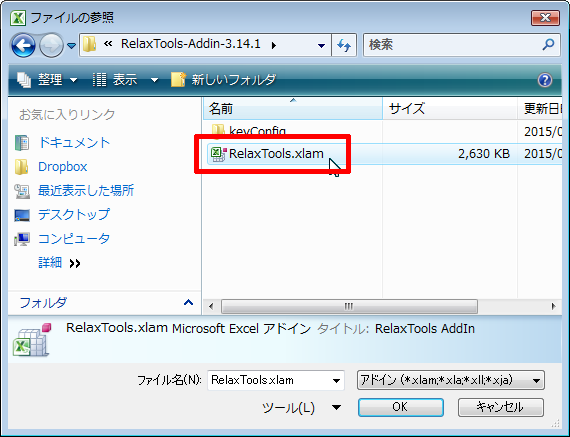Click the folder icon in address bar
570x437 pixels.
click(89, 44)
